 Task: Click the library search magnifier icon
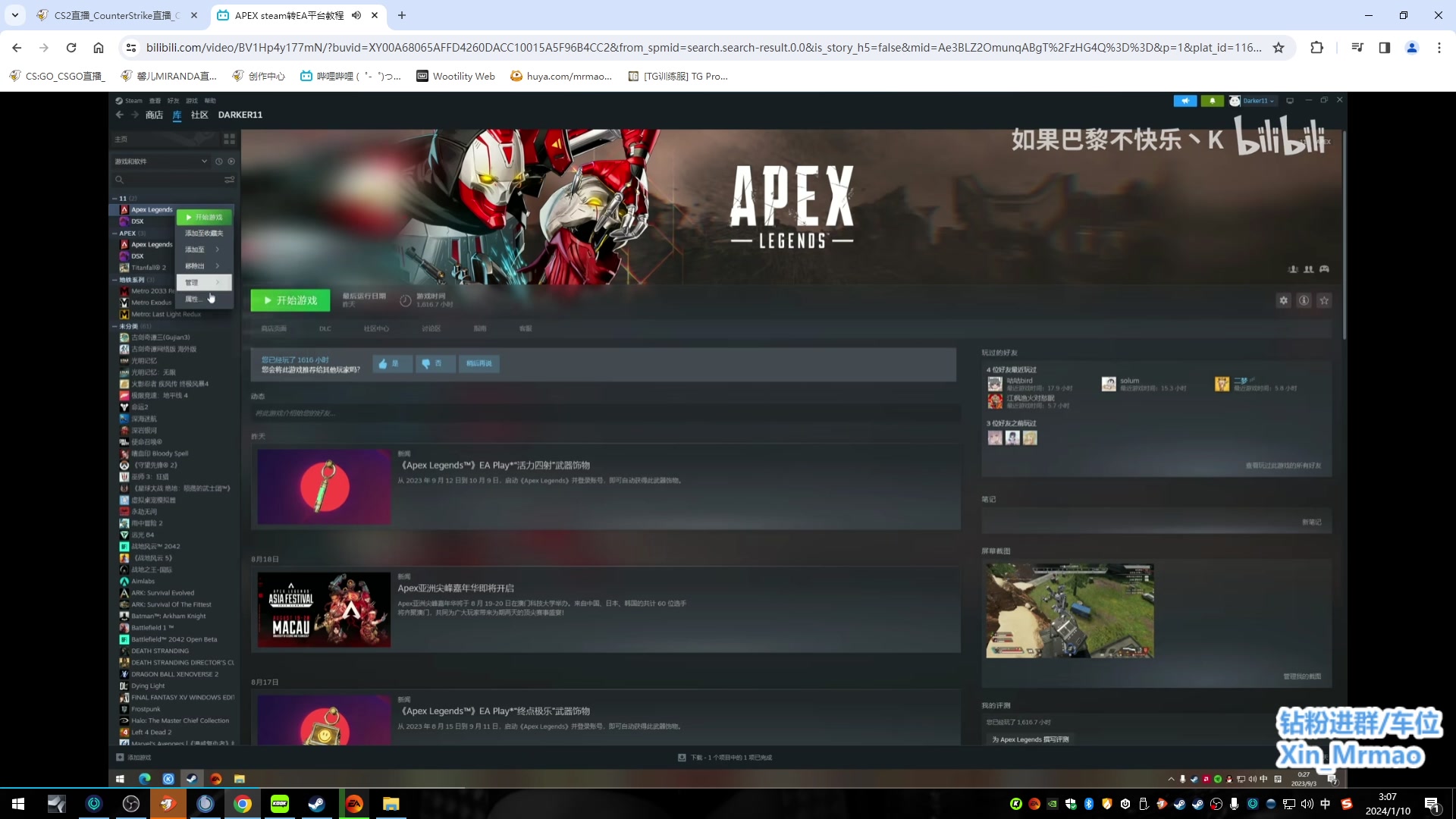click(119, 180)
